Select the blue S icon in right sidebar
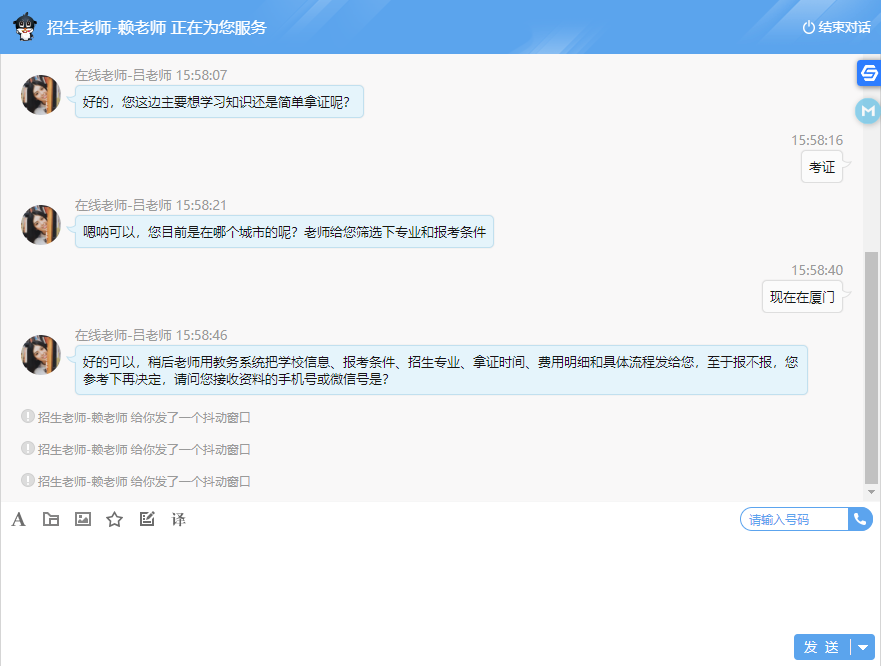This screenshot has height=666, width=881. (869, 75)
